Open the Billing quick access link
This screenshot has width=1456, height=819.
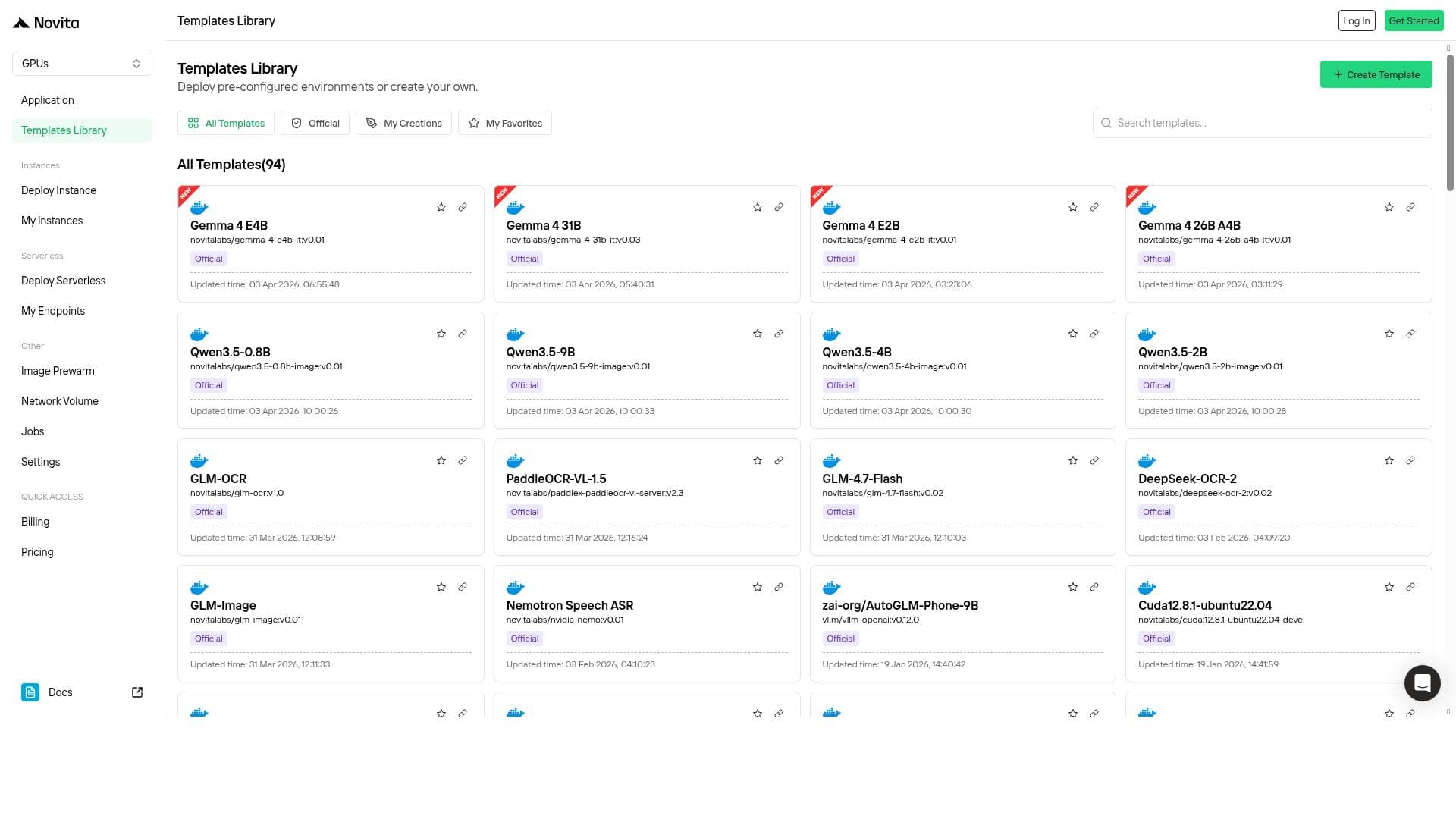pyautogui.click(x=82, y=522)
